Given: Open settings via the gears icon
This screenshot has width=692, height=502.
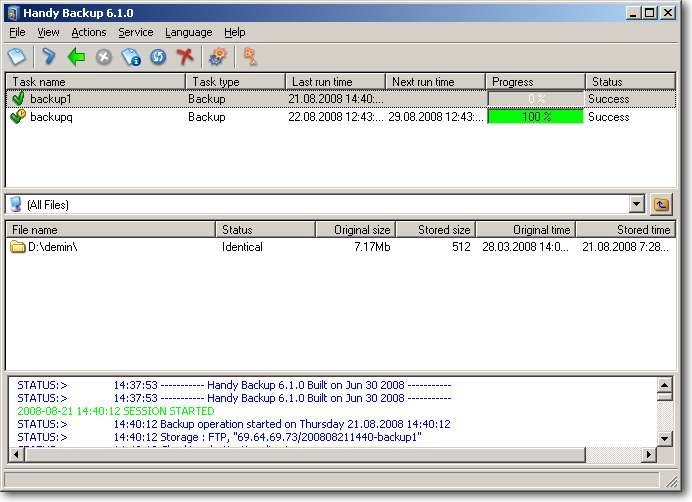Looking at the screenshot, I should click(x=218, y=57).
